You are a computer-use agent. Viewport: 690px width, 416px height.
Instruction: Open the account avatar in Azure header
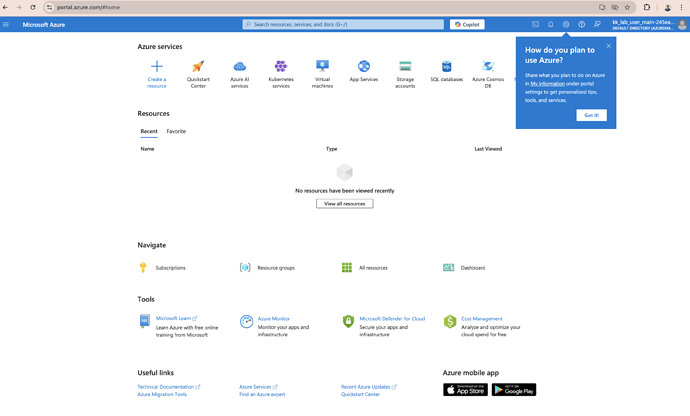(x=682, y=25)
